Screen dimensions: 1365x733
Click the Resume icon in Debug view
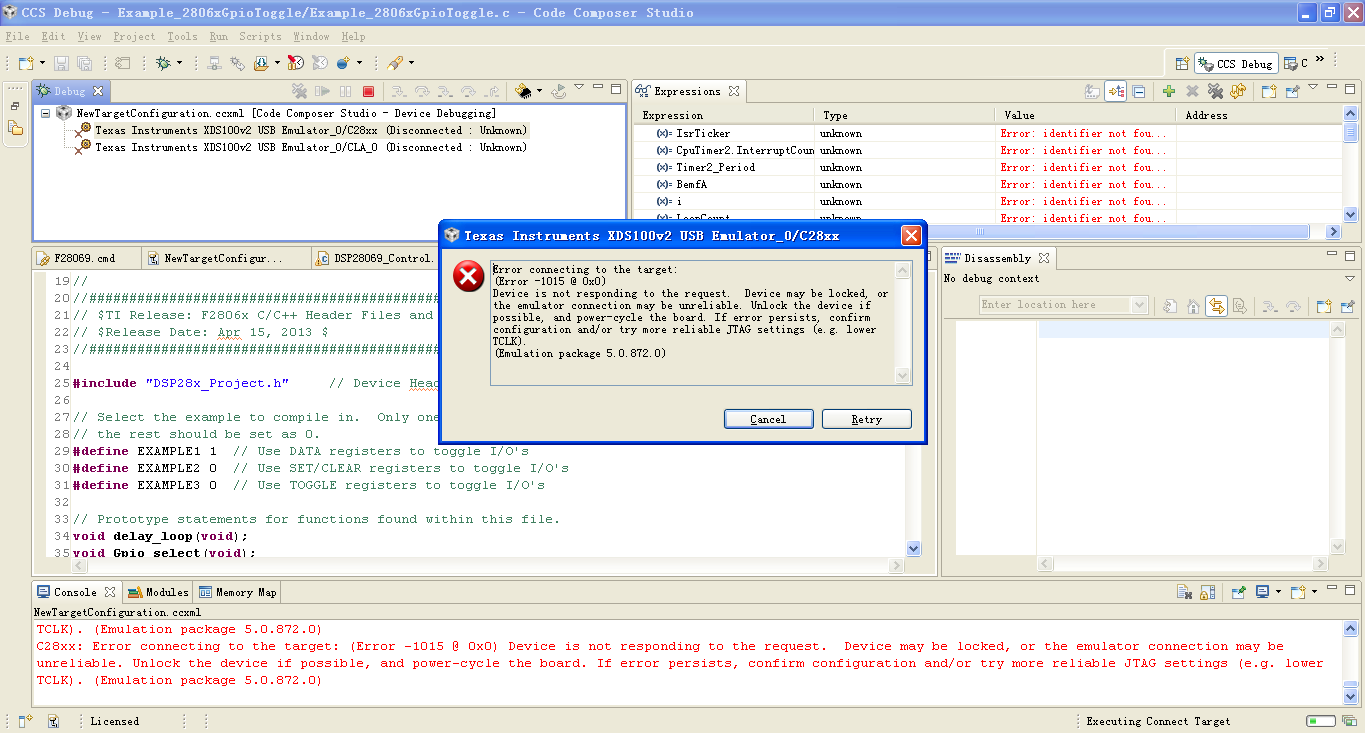click(x=322, y=91)
